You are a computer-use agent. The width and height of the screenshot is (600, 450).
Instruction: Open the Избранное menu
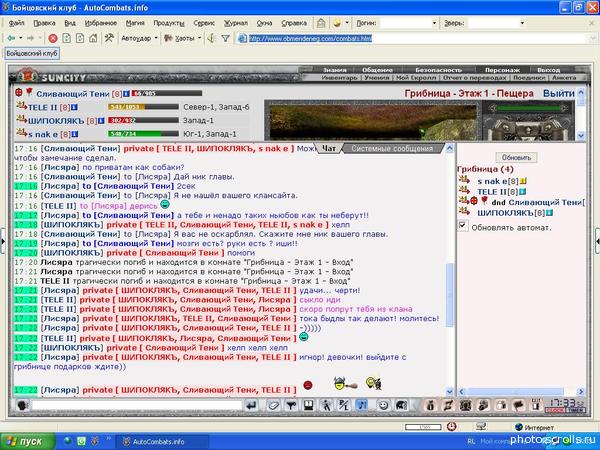[101, 23]
